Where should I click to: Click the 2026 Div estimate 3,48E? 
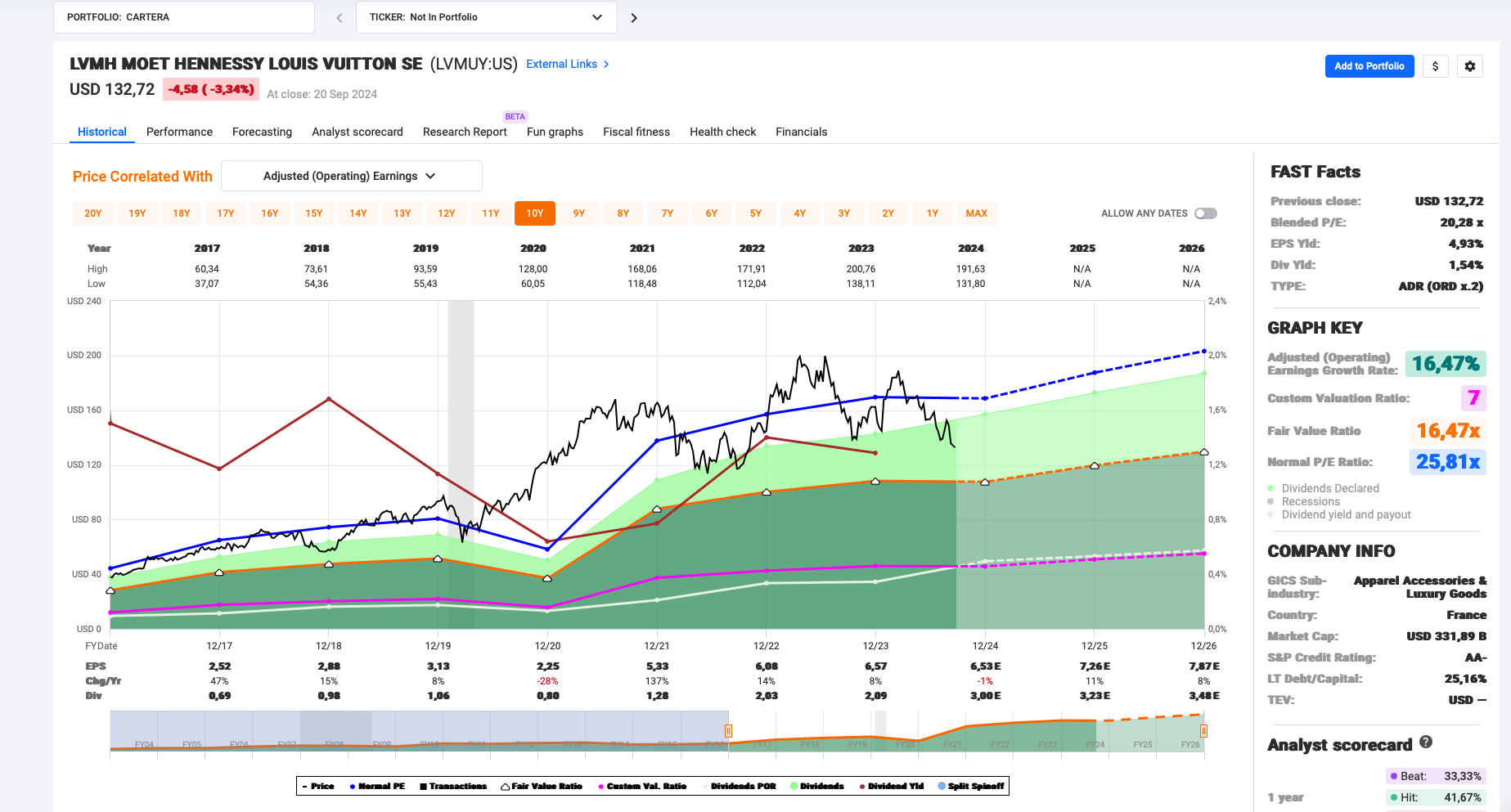[1204, 696]
